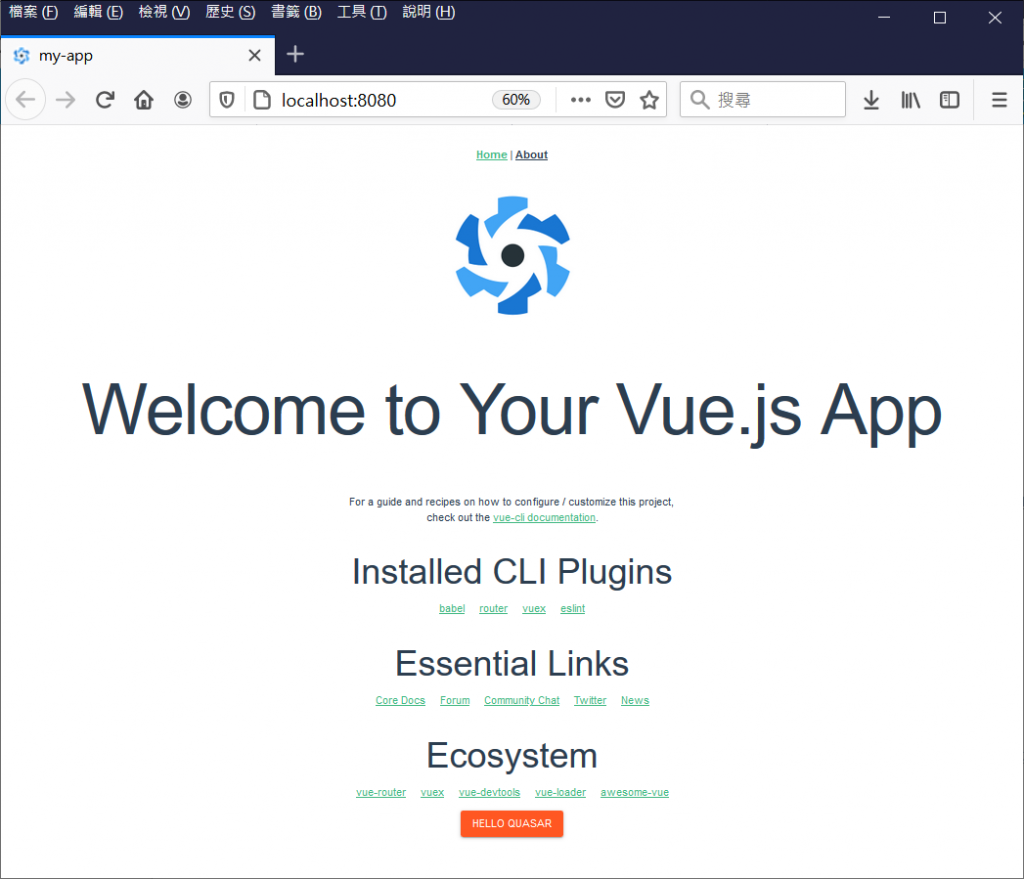The width and height of the screenshot is (1024, 879).
Task: Open the 工具 (T) menu
Action: point(362,12)
